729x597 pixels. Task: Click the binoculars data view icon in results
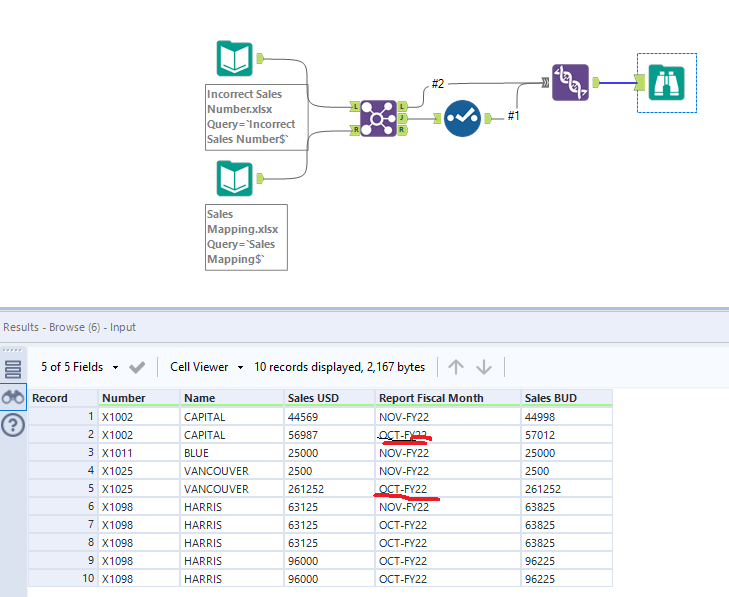click(13, 398)
